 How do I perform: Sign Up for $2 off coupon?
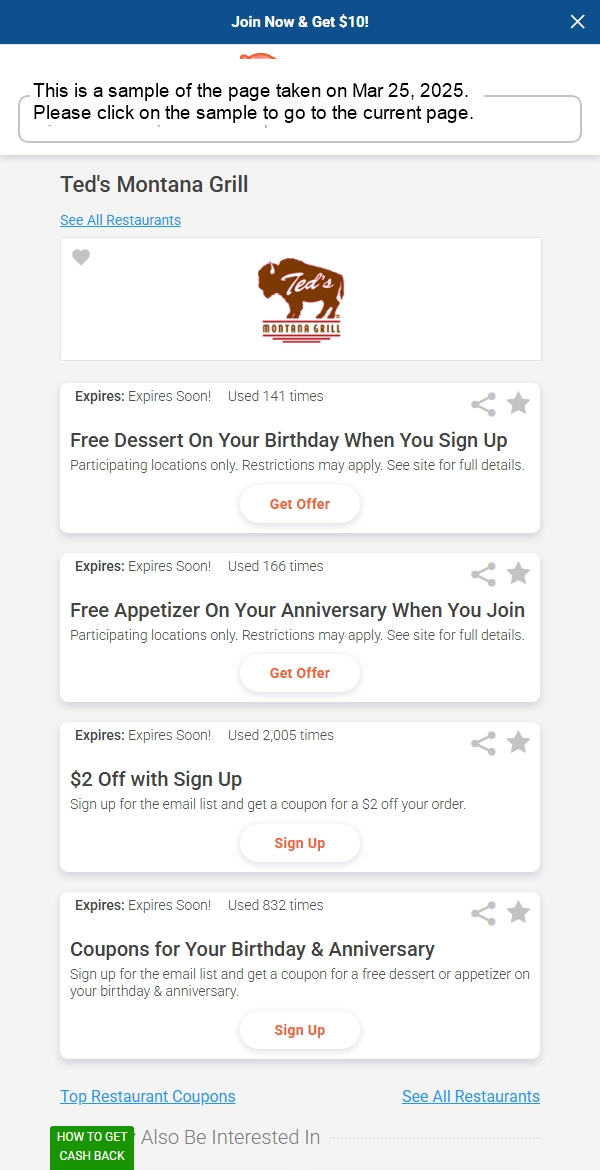point(300,843)
